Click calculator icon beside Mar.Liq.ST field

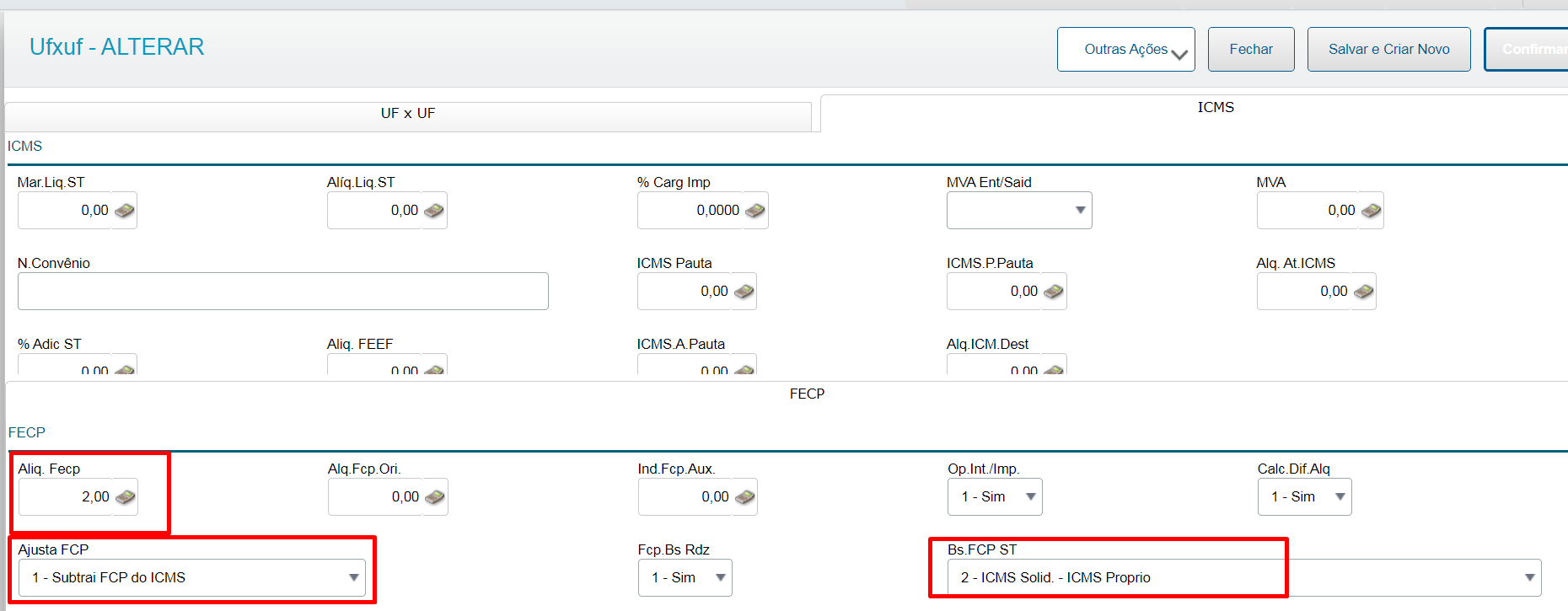(124, 211)
